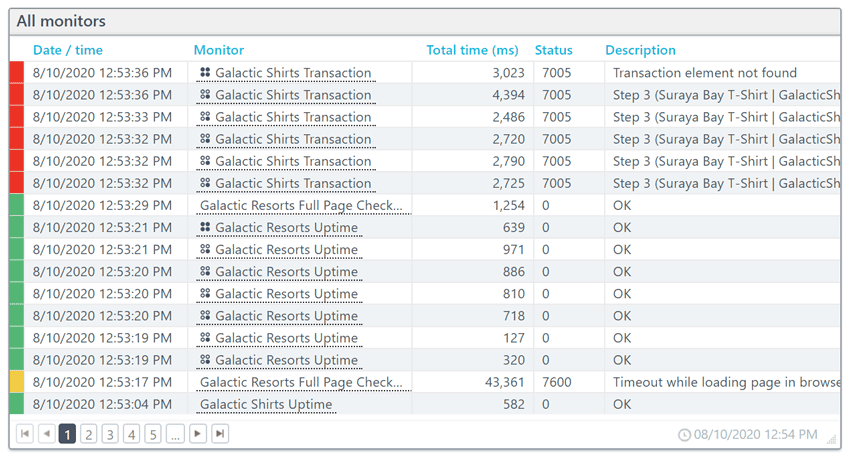Sort the table by Status column header

pos(553,50)
